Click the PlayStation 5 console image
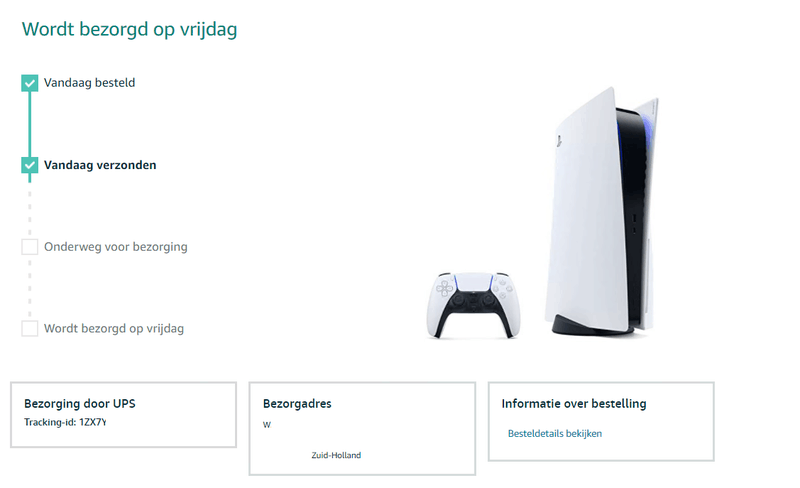The image size is (800, 488). tap(602, 212)
